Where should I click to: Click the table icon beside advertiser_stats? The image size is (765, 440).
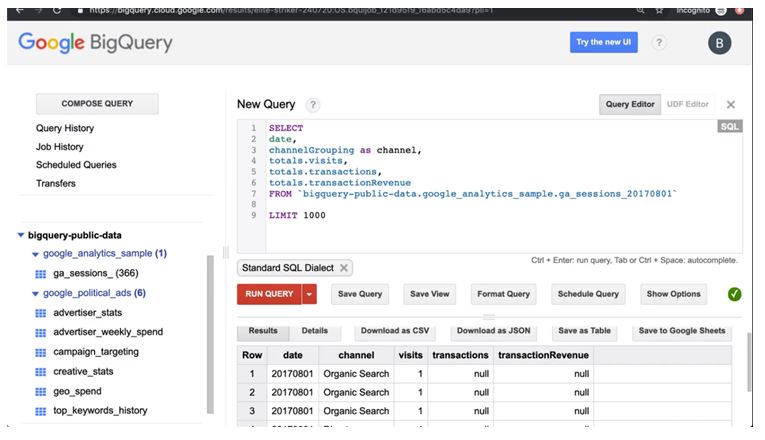[x=41, y=312]
